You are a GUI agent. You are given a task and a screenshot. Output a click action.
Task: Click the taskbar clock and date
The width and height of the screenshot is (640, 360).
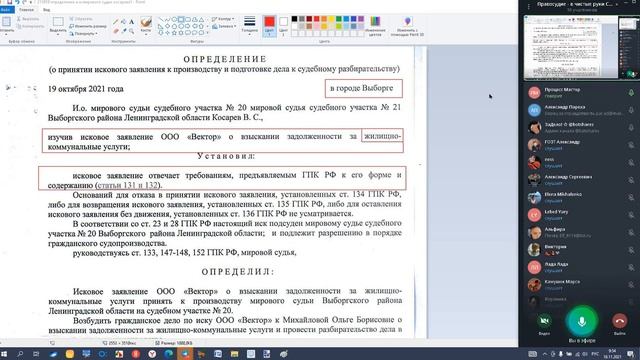tap(612, 354)
